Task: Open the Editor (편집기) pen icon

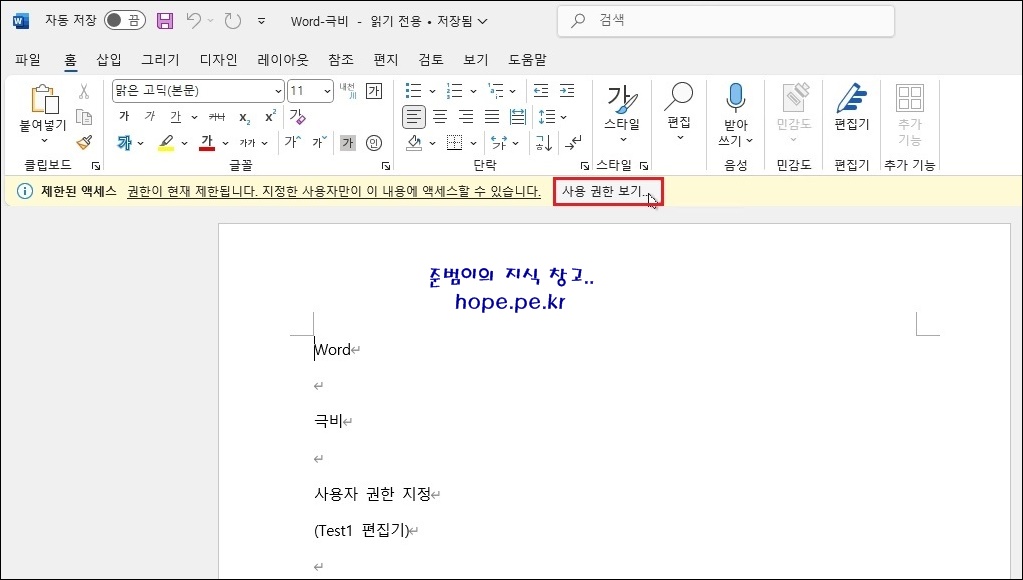Action: point(852,98)
